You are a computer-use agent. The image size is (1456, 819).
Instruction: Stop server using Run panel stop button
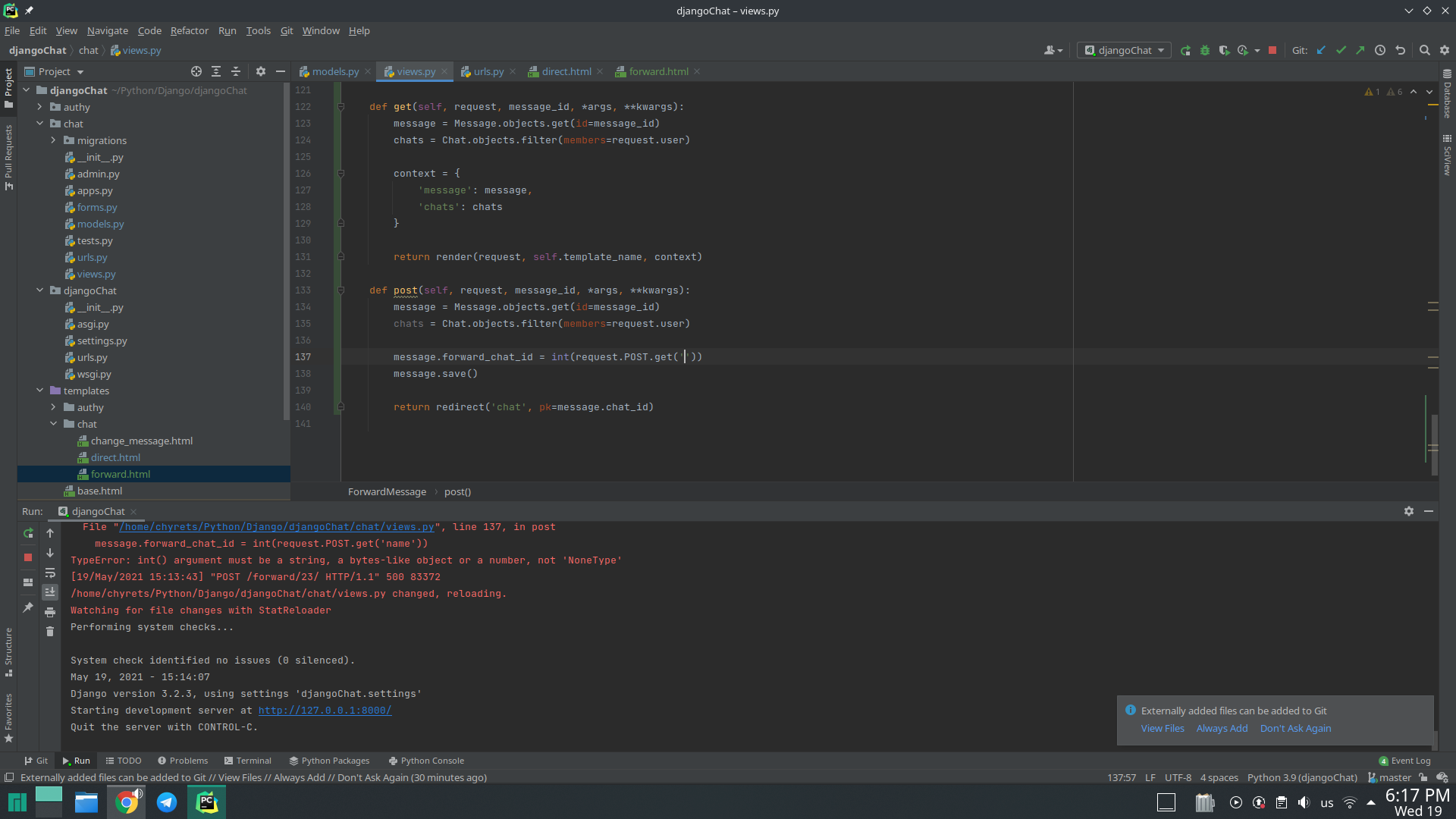28,557
